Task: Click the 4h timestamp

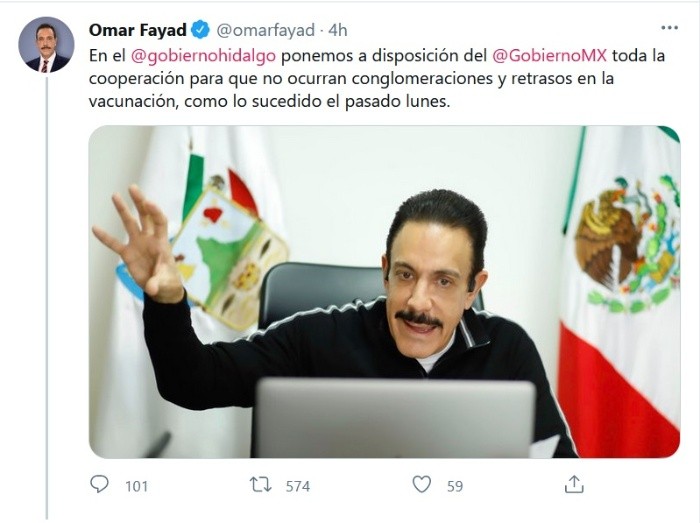Action: pos(338,30)
